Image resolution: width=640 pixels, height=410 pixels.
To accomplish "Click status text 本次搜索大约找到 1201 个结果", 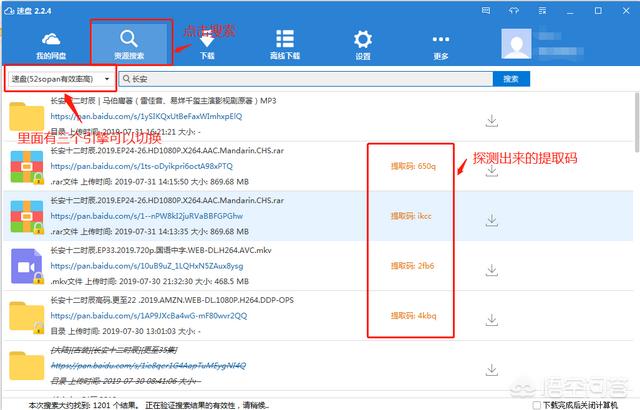I will point(84,405).
